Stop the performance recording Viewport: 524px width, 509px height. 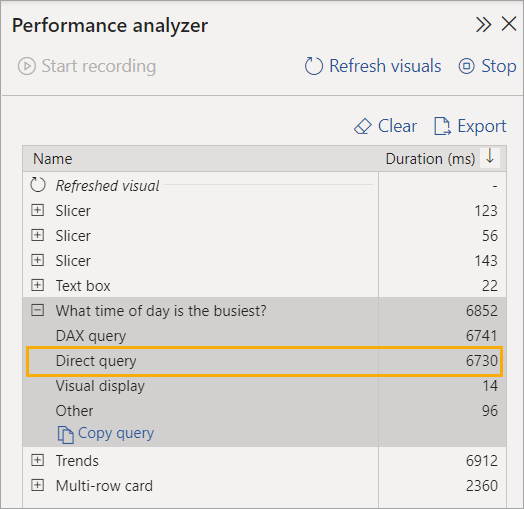(488, 66)
